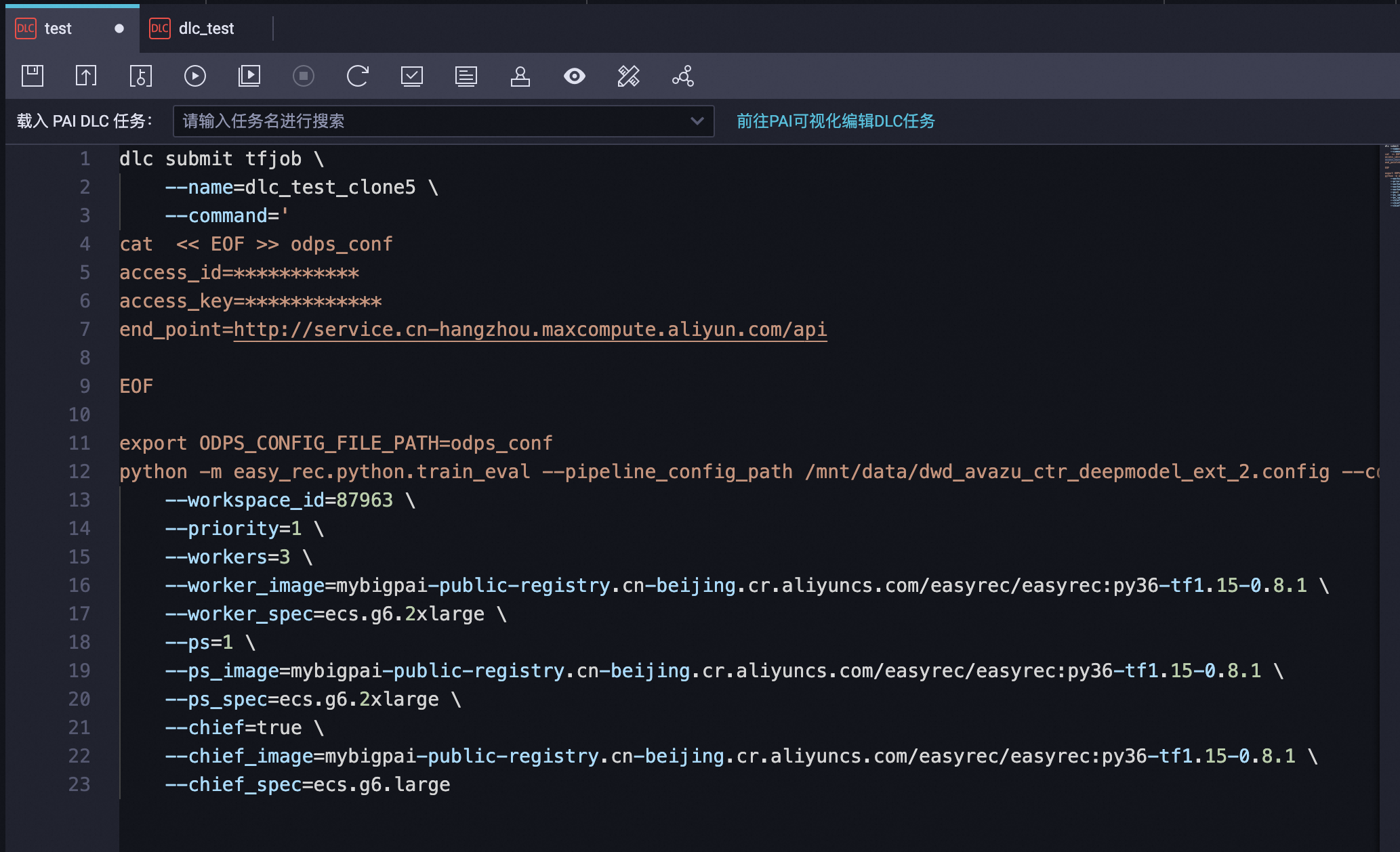This screenshot has height=852, width=1400.
Task: Expand the task search dropdown arrow
Action: pyautogui.click(x=697, y=121)
